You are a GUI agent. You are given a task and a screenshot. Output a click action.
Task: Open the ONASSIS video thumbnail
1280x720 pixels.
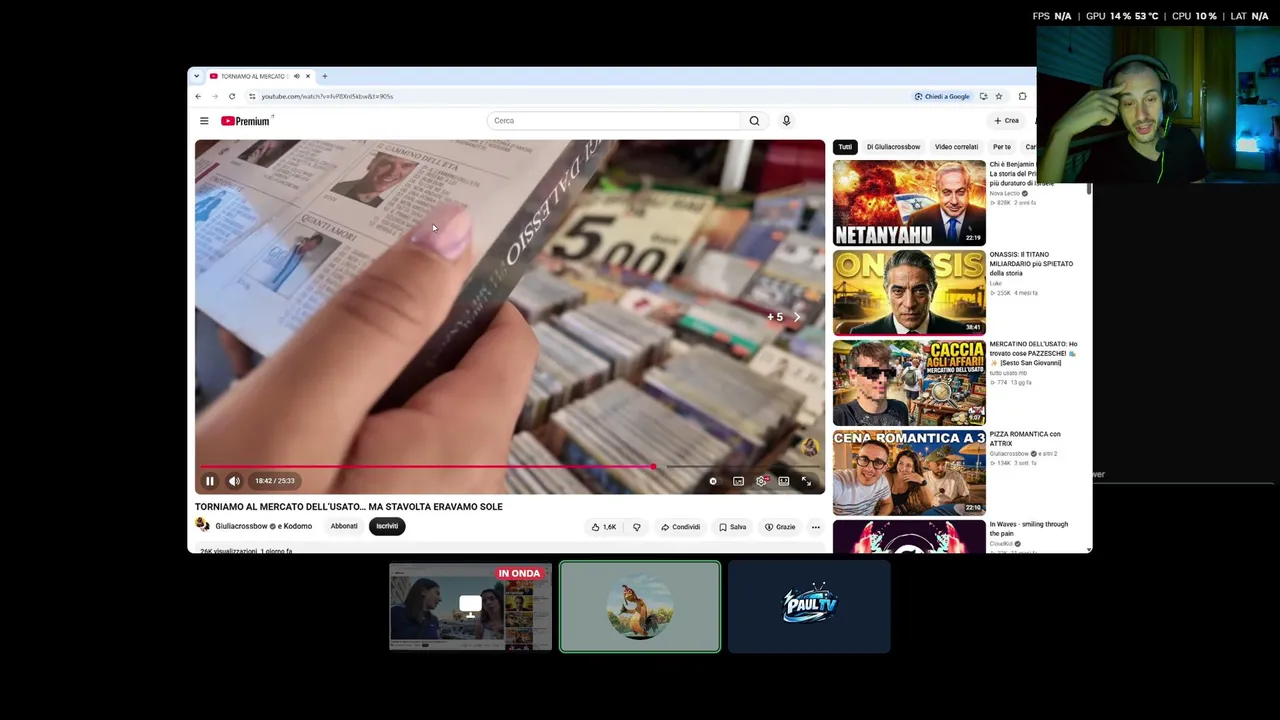(909, 293)
